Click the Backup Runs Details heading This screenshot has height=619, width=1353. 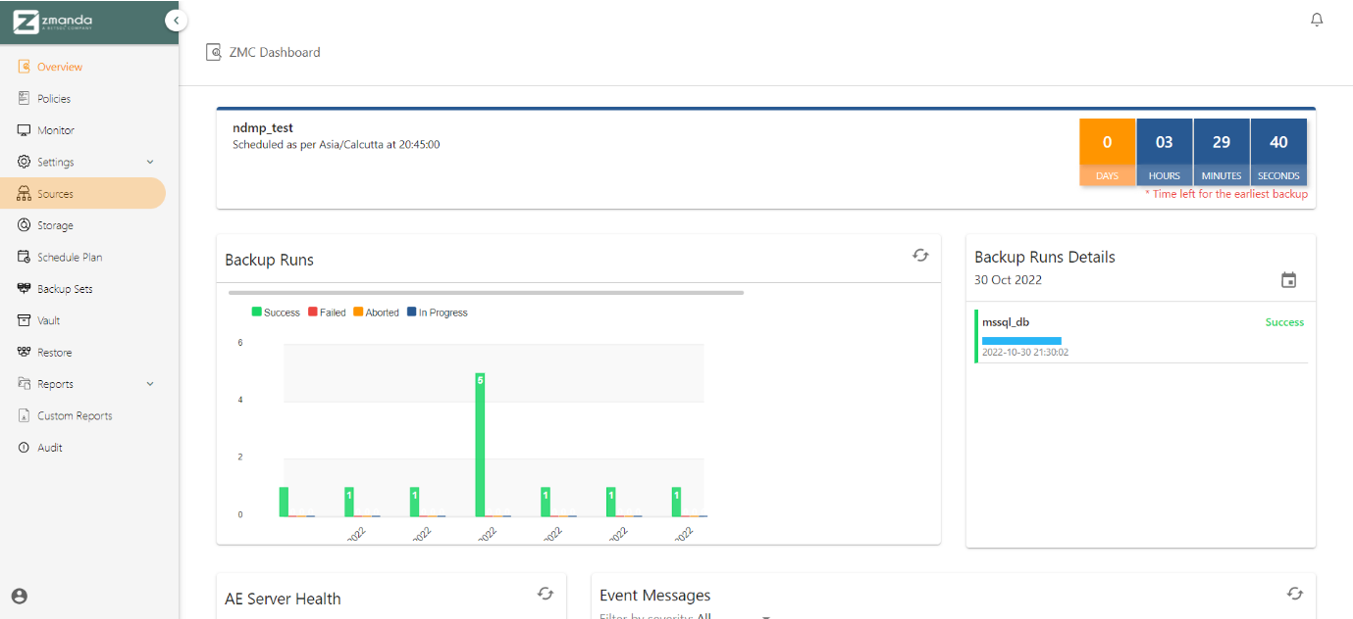click(1045, 257)
